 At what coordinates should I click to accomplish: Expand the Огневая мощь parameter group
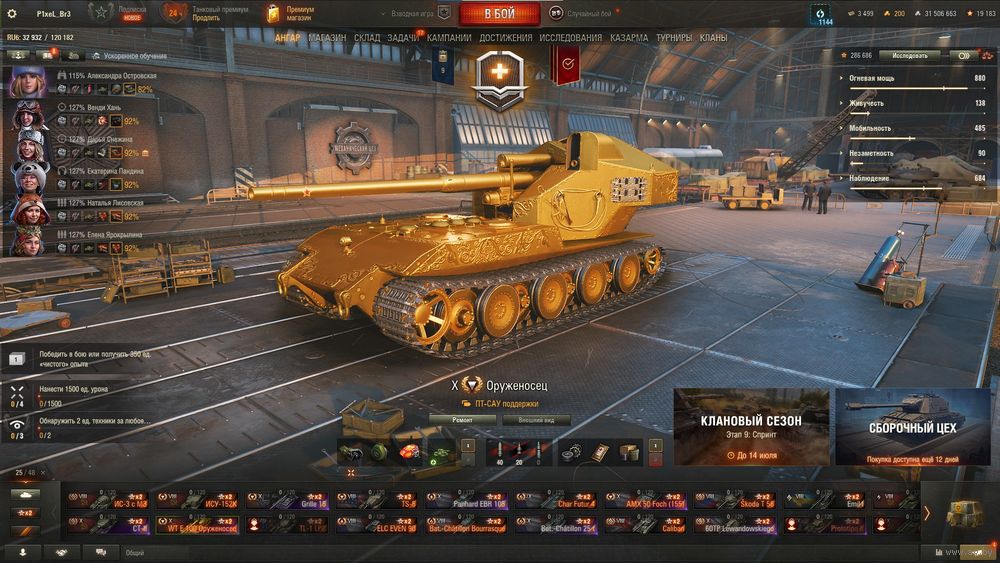pyautogui.click(x=871, y=78)
